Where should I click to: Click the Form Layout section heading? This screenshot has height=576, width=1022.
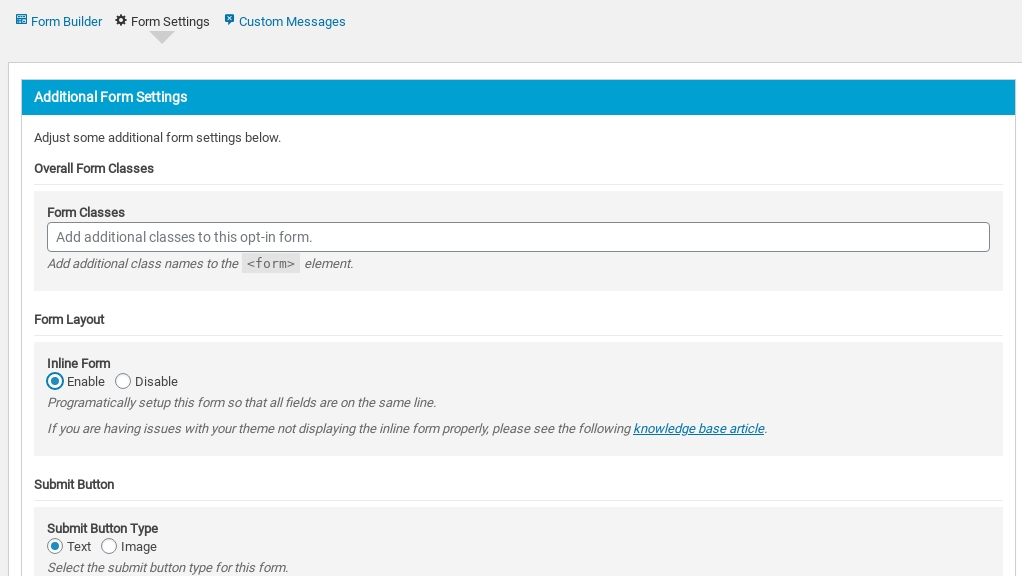(x=69, y=319)
